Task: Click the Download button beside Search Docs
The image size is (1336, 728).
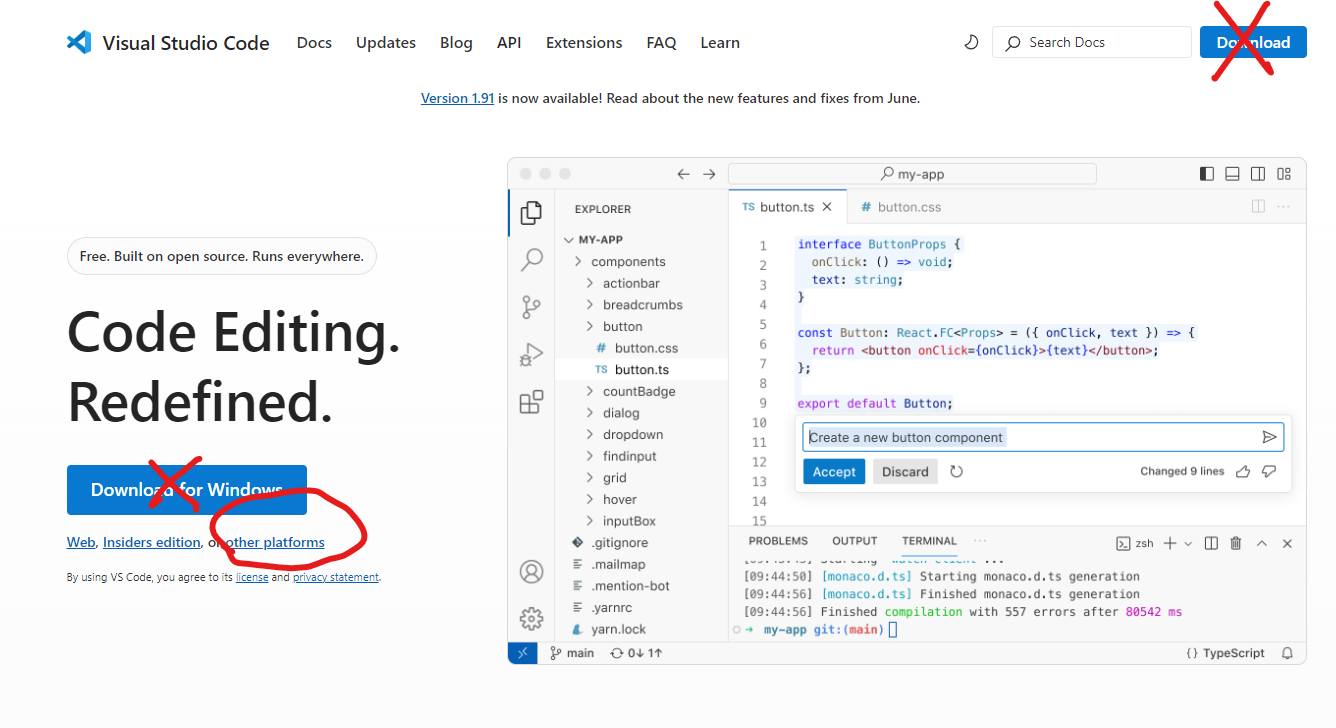Action: [x=1253, y=42]
